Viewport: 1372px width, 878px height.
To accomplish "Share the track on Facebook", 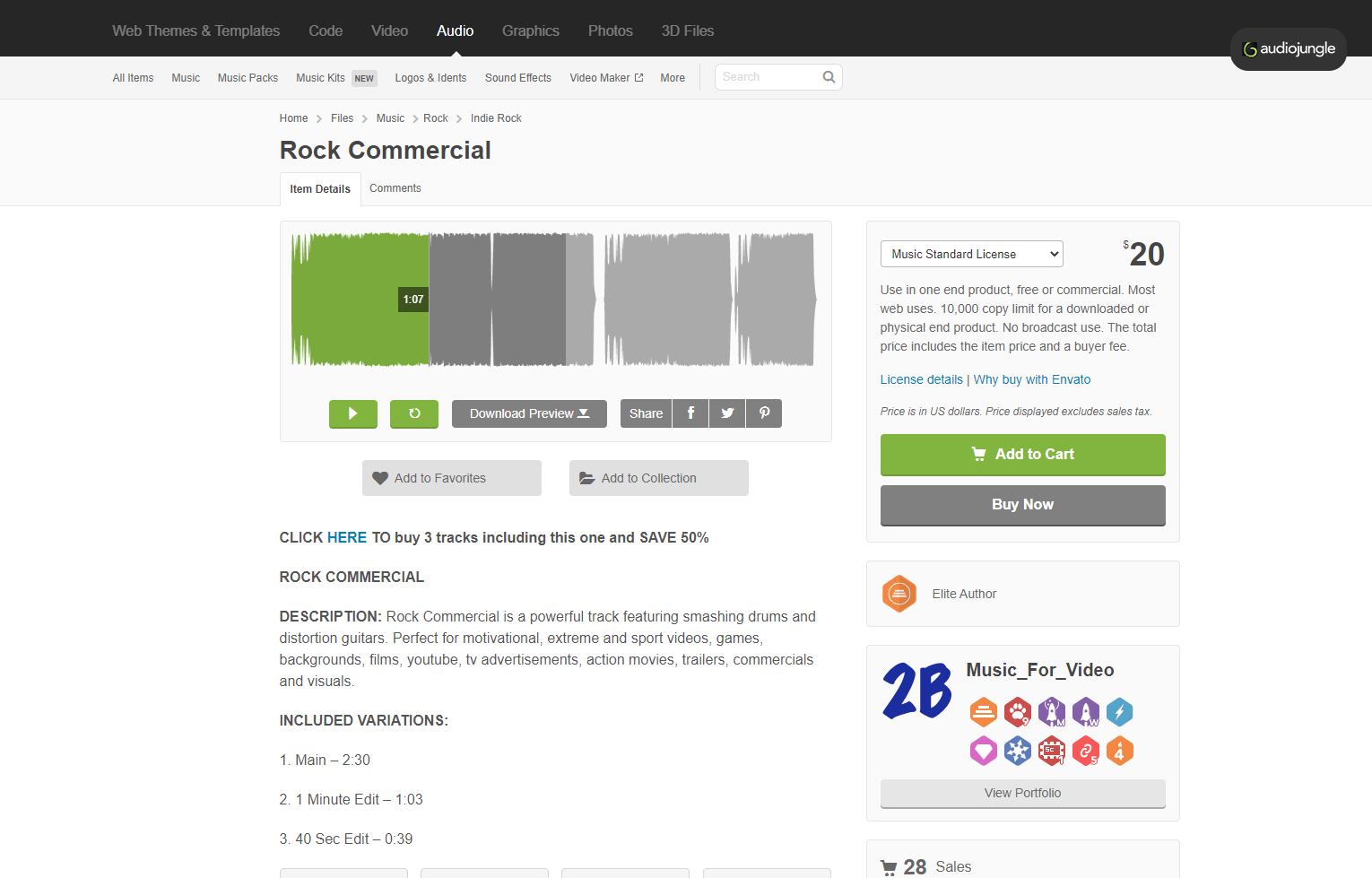I will point(690,413).
